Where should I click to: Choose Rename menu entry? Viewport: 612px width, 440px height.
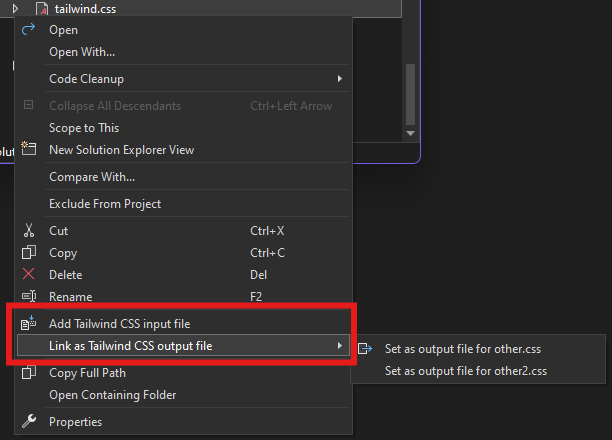183,297
